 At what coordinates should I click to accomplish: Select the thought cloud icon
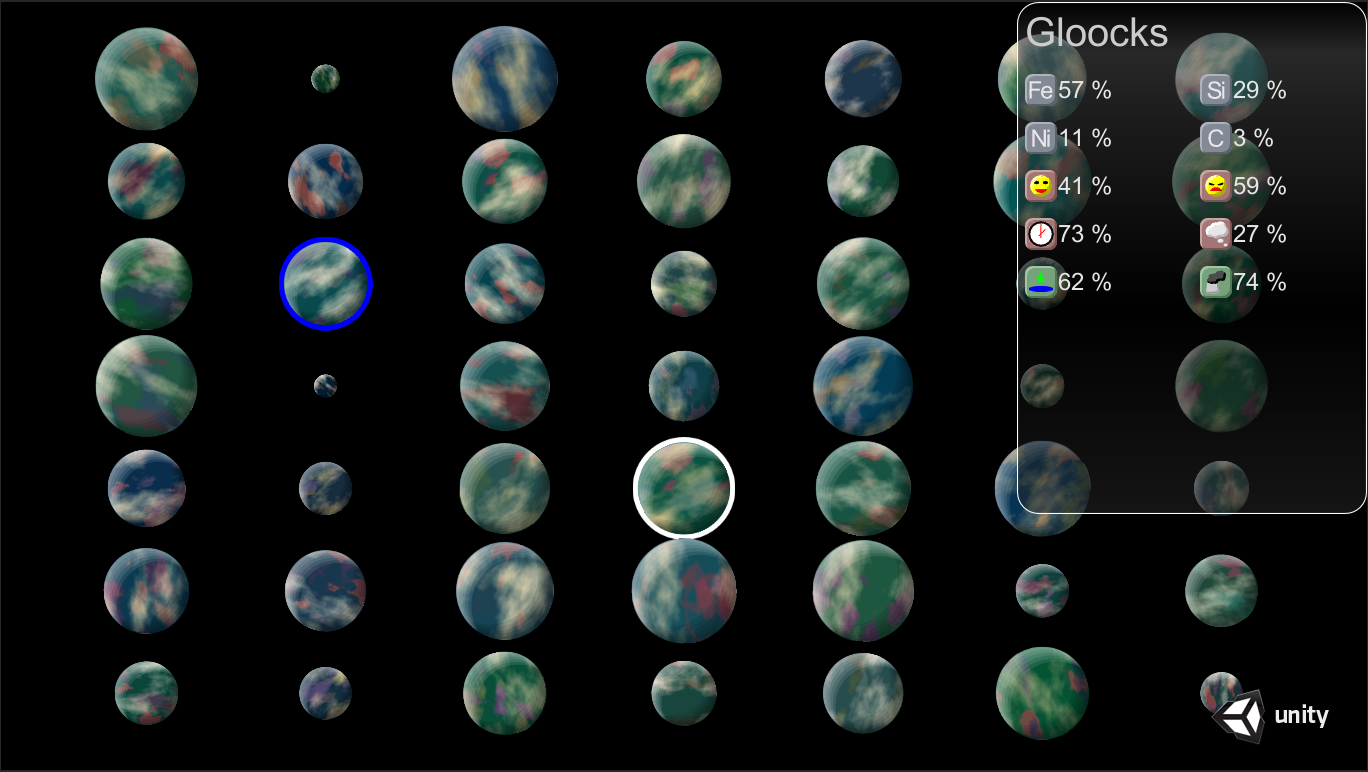1215,234
